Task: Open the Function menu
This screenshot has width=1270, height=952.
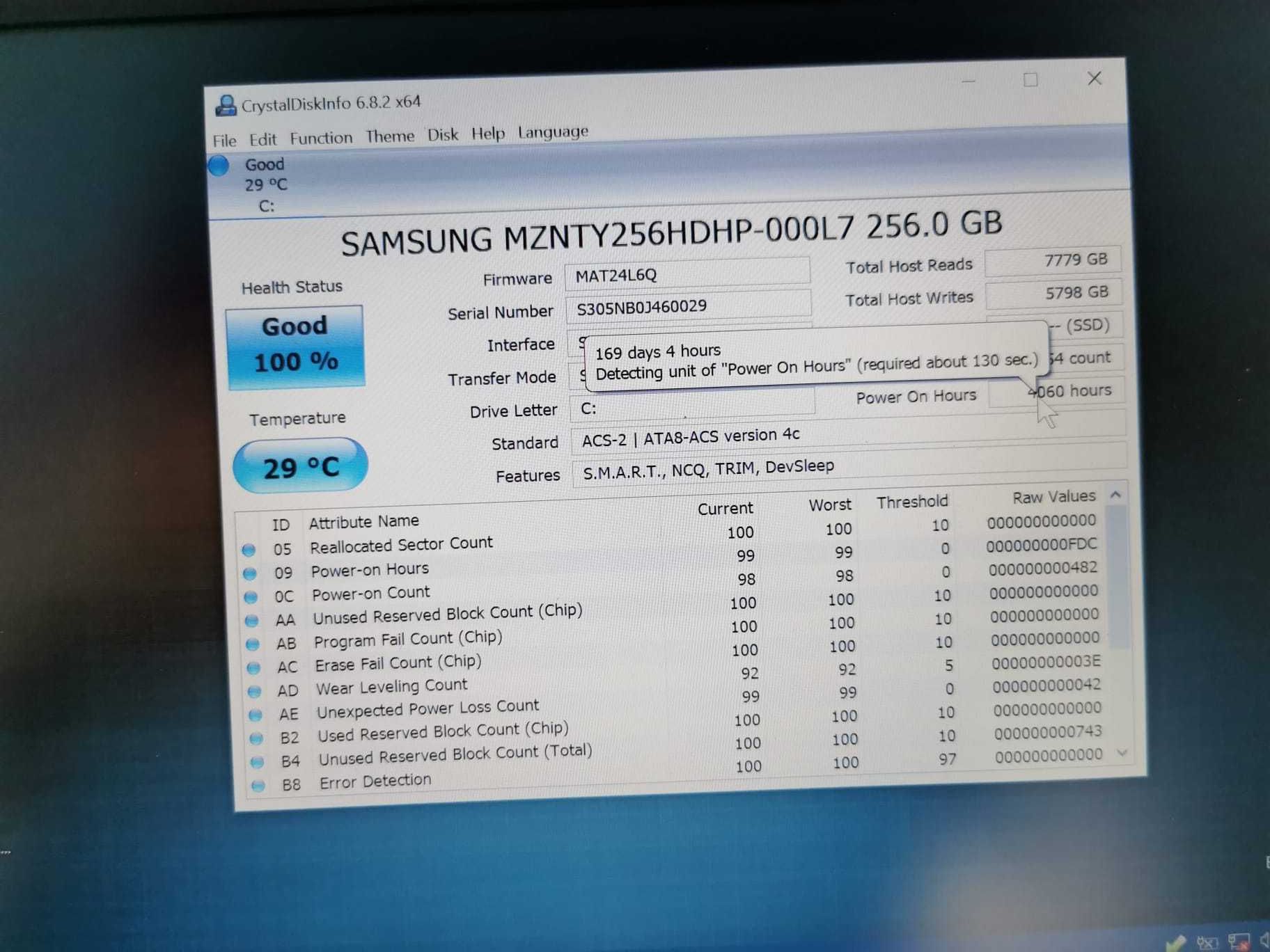Action: coord(321,138)
